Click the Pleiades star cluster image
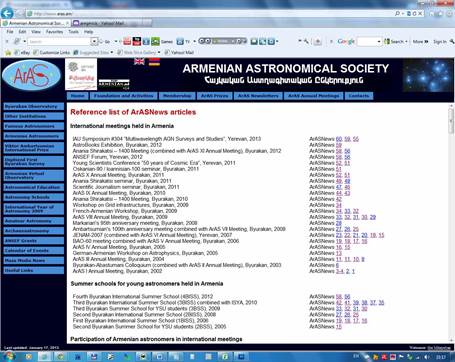 pyautogui.click(x=428, y=76)
